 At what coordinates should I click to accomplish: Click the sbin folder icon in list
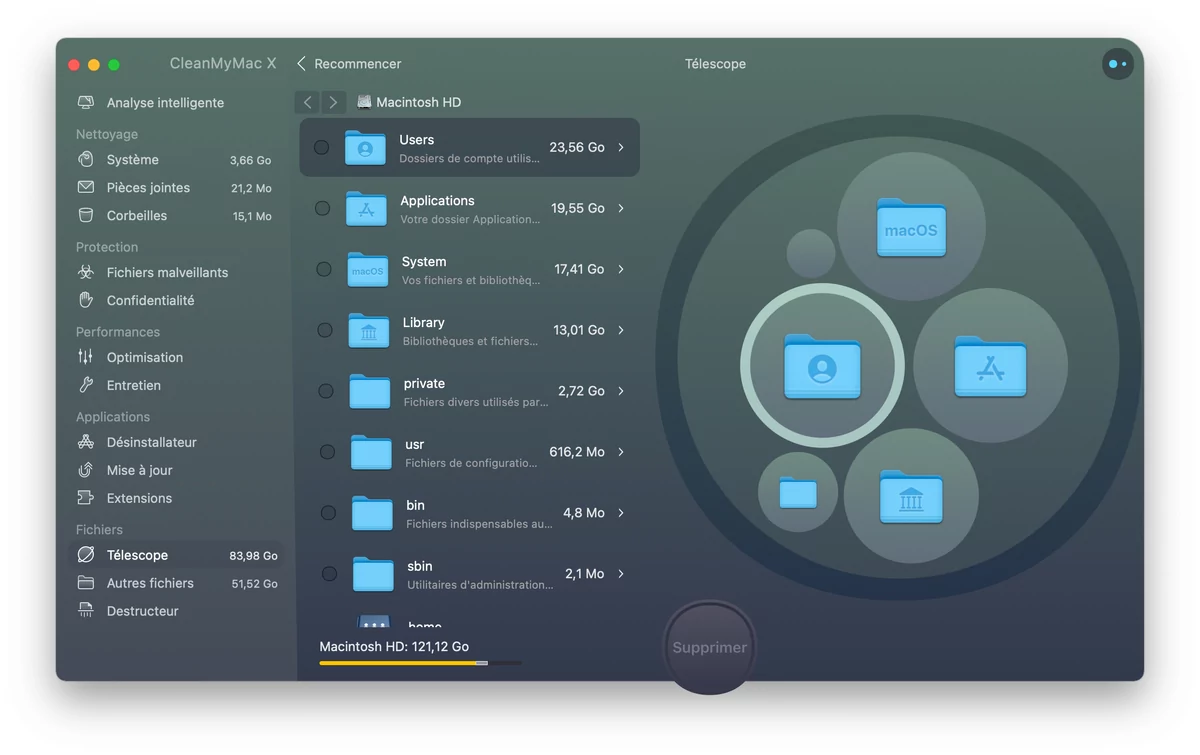[372, 575]
